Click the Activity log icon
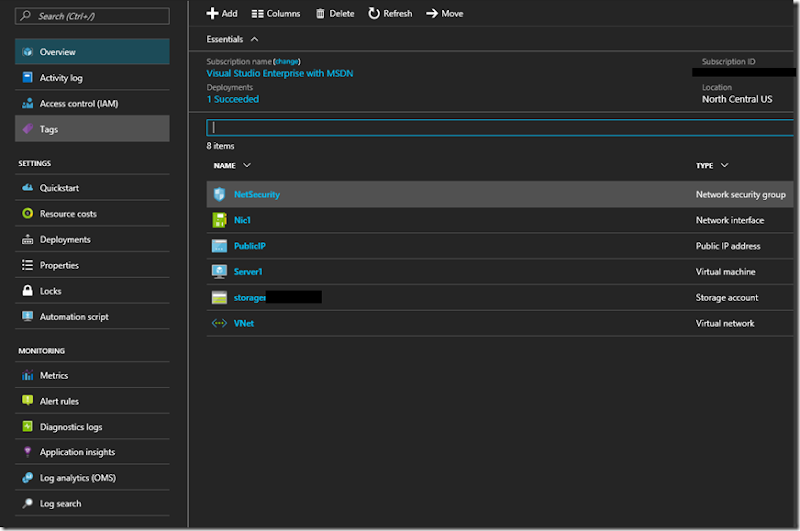This screenshot has height=531, width=800. [28, 78]
